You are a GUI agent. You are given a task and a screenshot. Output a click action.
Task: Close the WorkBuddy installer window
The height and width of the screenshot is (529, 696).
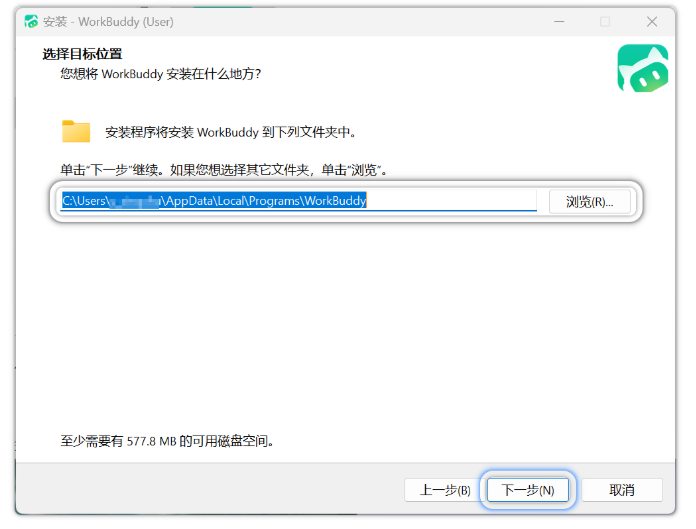click(x=652, y=21)
